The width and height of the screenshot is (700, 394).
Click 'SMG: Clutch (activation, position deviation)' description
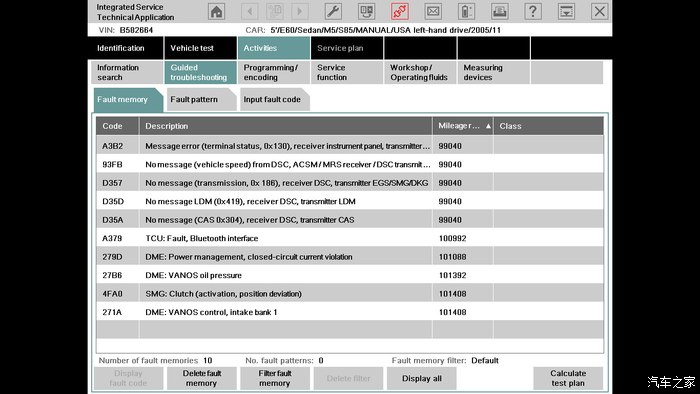click(223, 294)
